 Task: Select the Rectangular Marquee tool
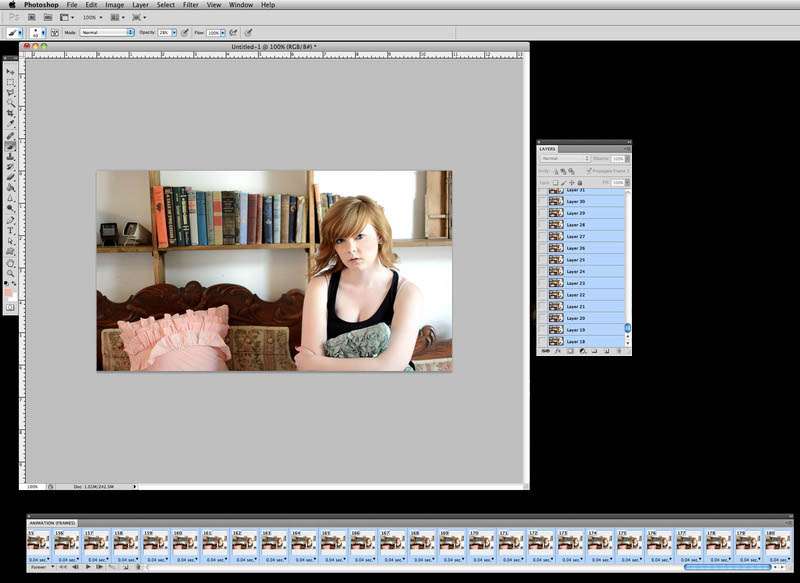point(10,82)
